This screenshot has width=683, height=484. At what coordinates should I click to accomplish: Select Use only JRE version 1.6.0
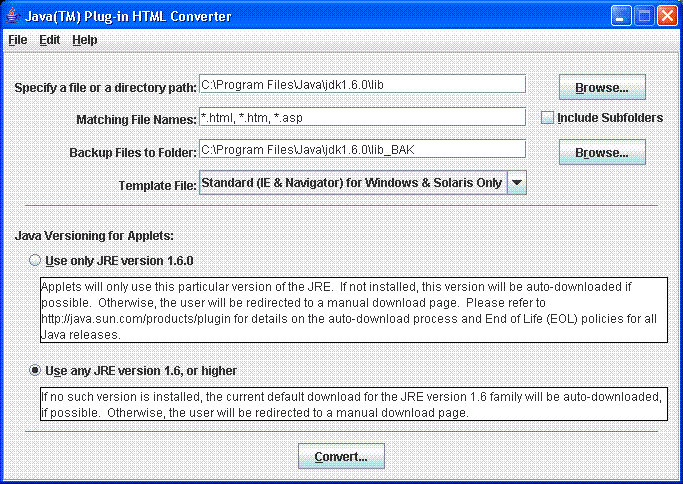[x=36, y=260]
